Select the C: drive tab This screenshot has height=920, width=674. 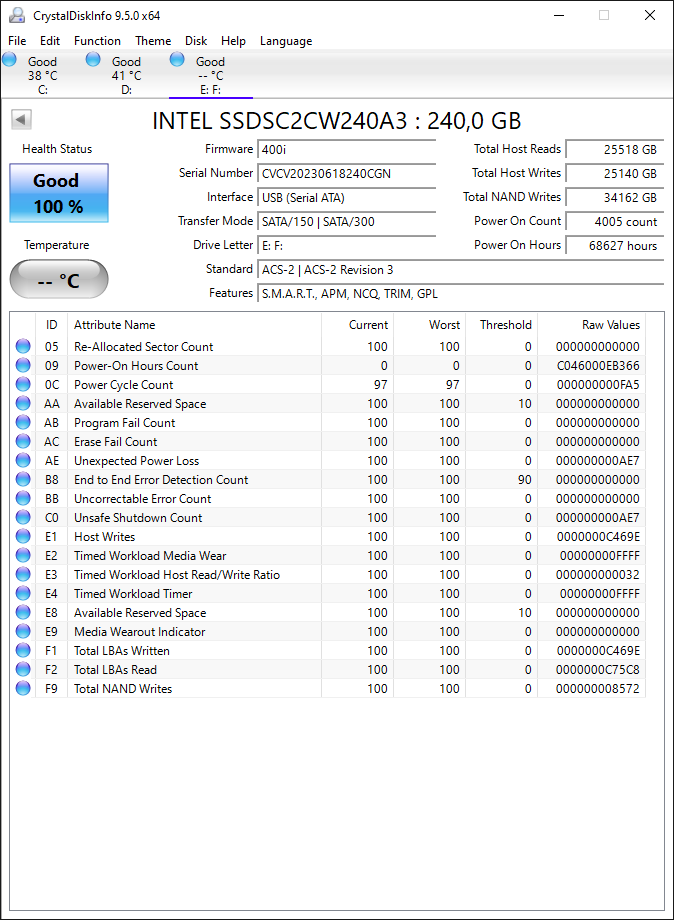42,75
